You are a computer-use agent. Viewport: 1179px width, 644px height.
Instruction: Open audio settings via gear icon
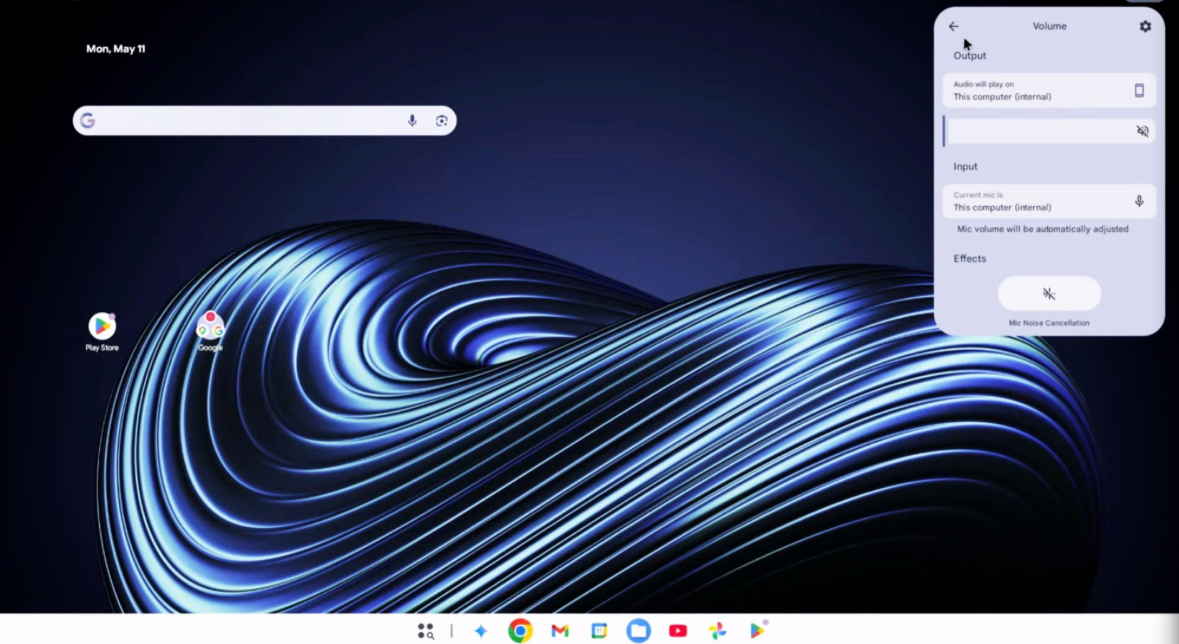[1144, 26]
